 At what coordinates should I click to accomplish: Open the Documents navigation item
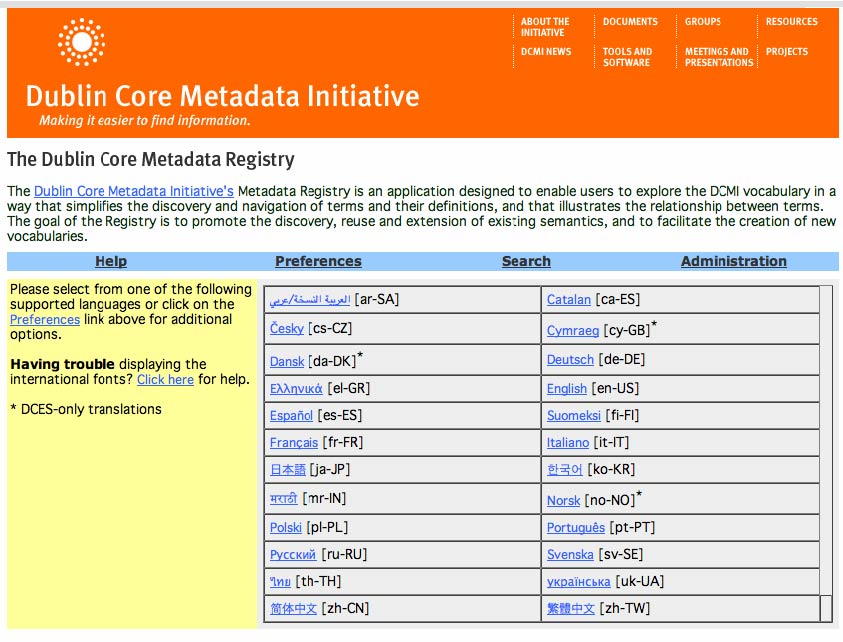[630, 21]
